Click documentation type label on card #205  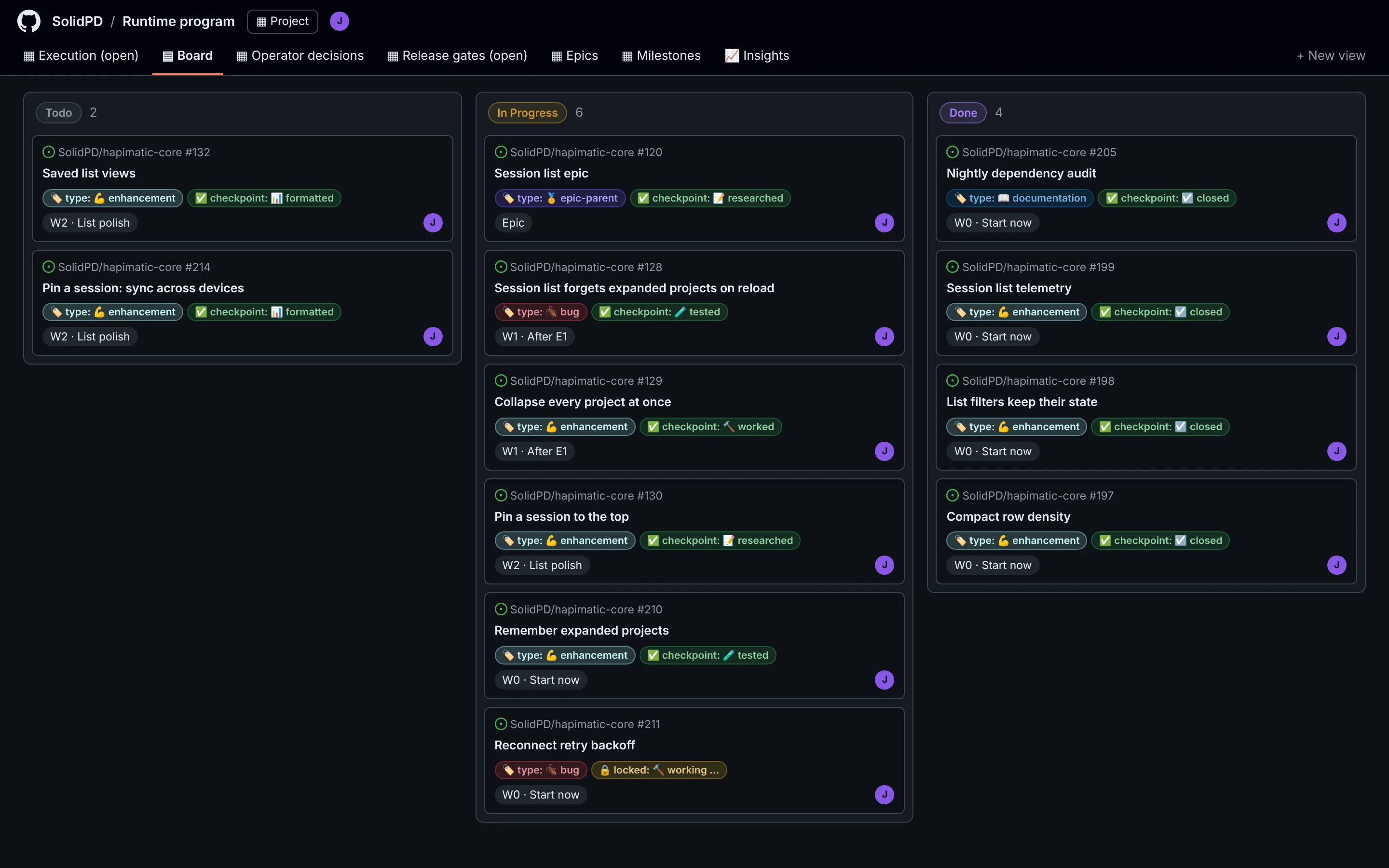1020,198
